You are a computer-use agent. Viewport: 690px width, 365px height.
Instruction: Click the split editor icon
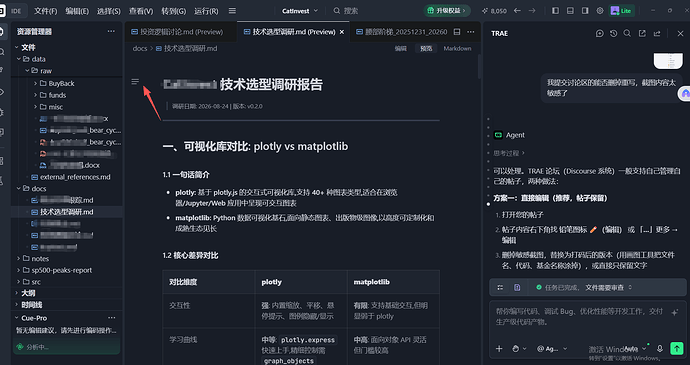[457, 32]
